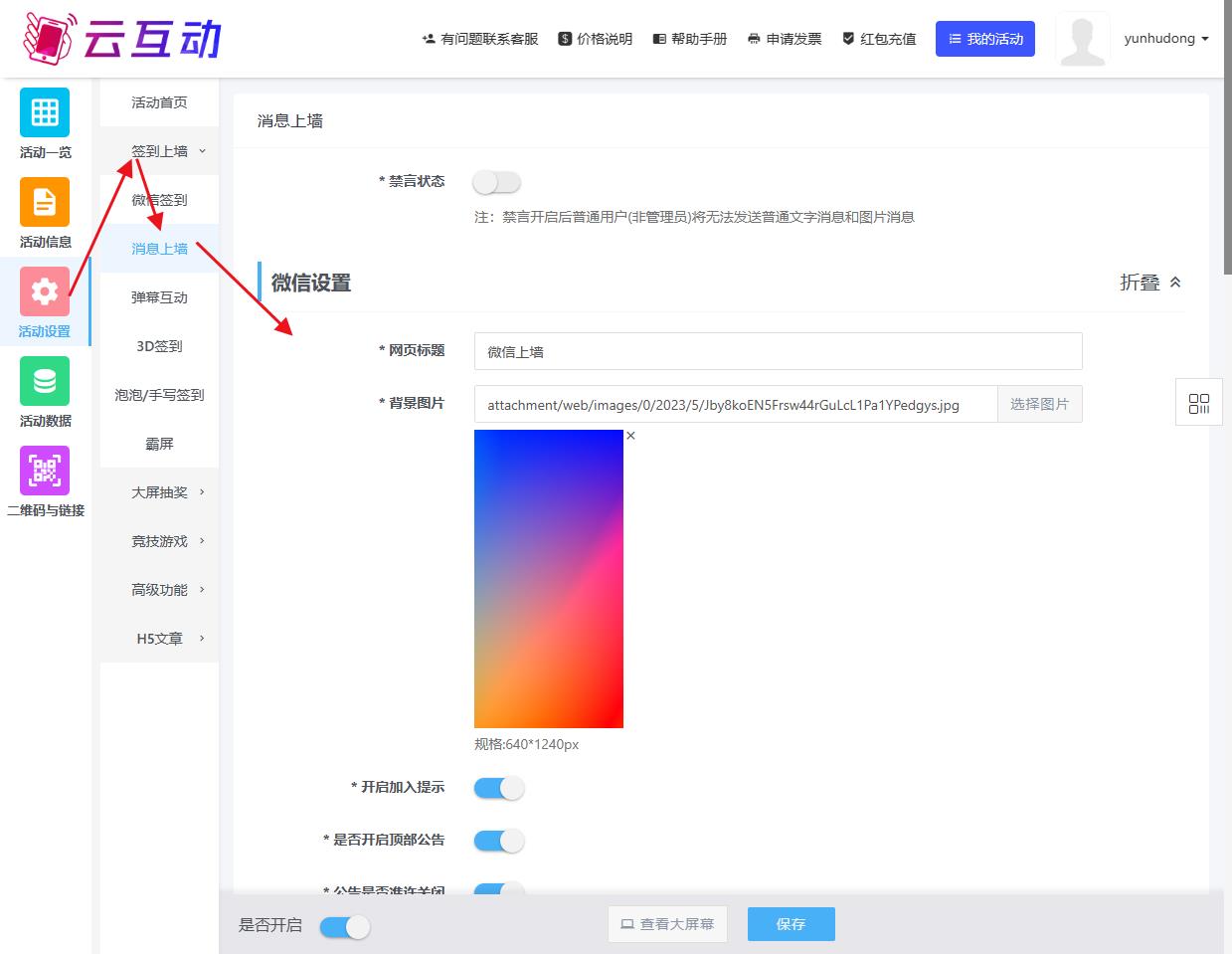Expand the 大屏抽奖 submenu

(166, 492)
